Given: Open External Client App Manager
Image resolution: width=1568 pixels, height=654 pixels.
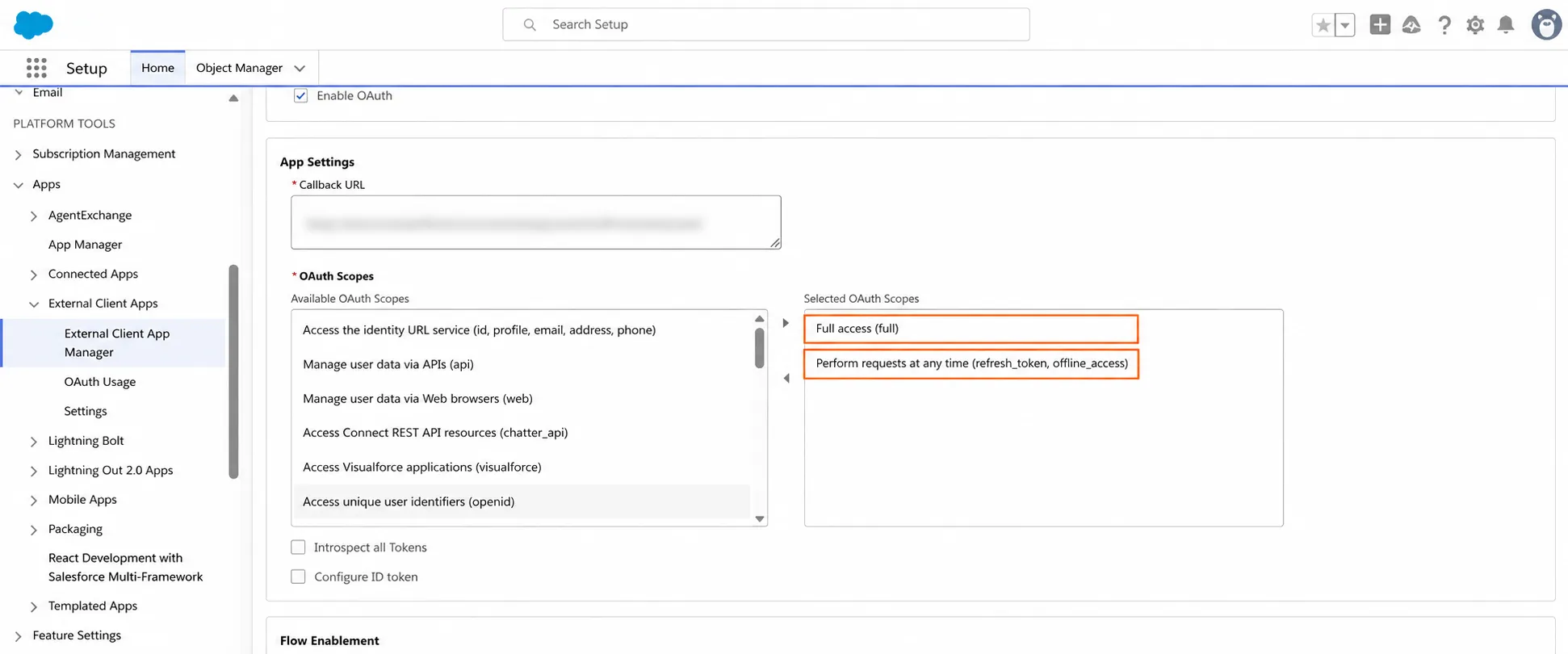Looking at the screenshot, I should click(x=115, y=342).
